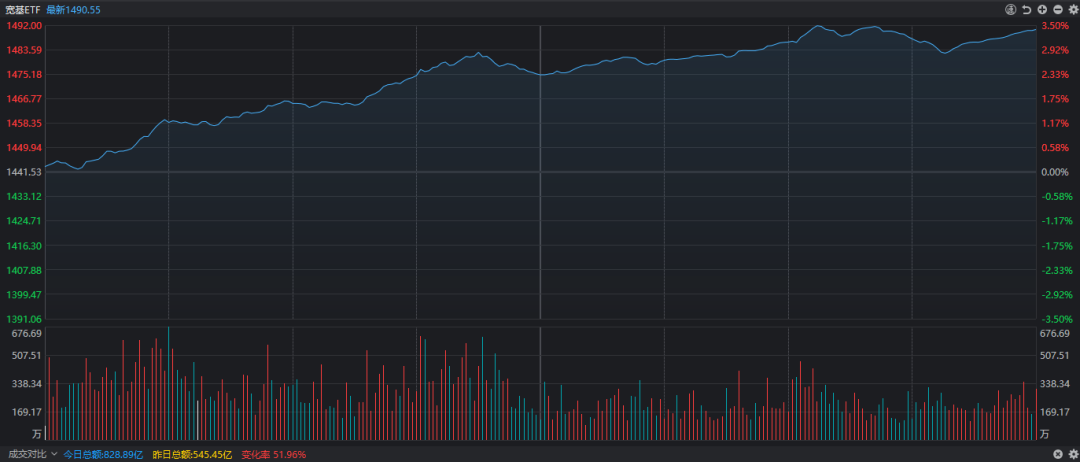Click the 万 unit label at bottom left
1080x462 pixels.
coord(36,434)
